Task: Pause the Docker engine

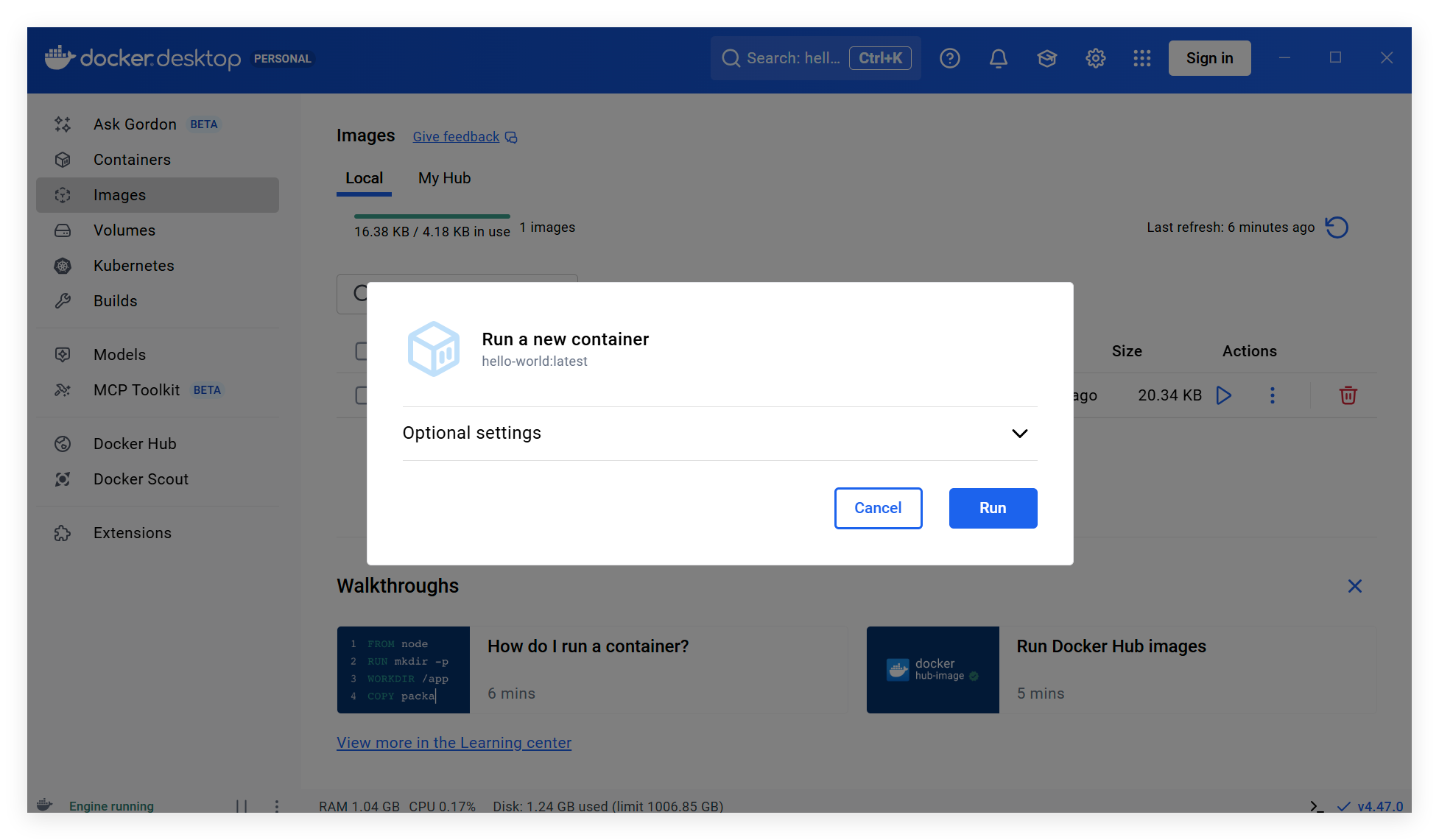Action: 242,806
